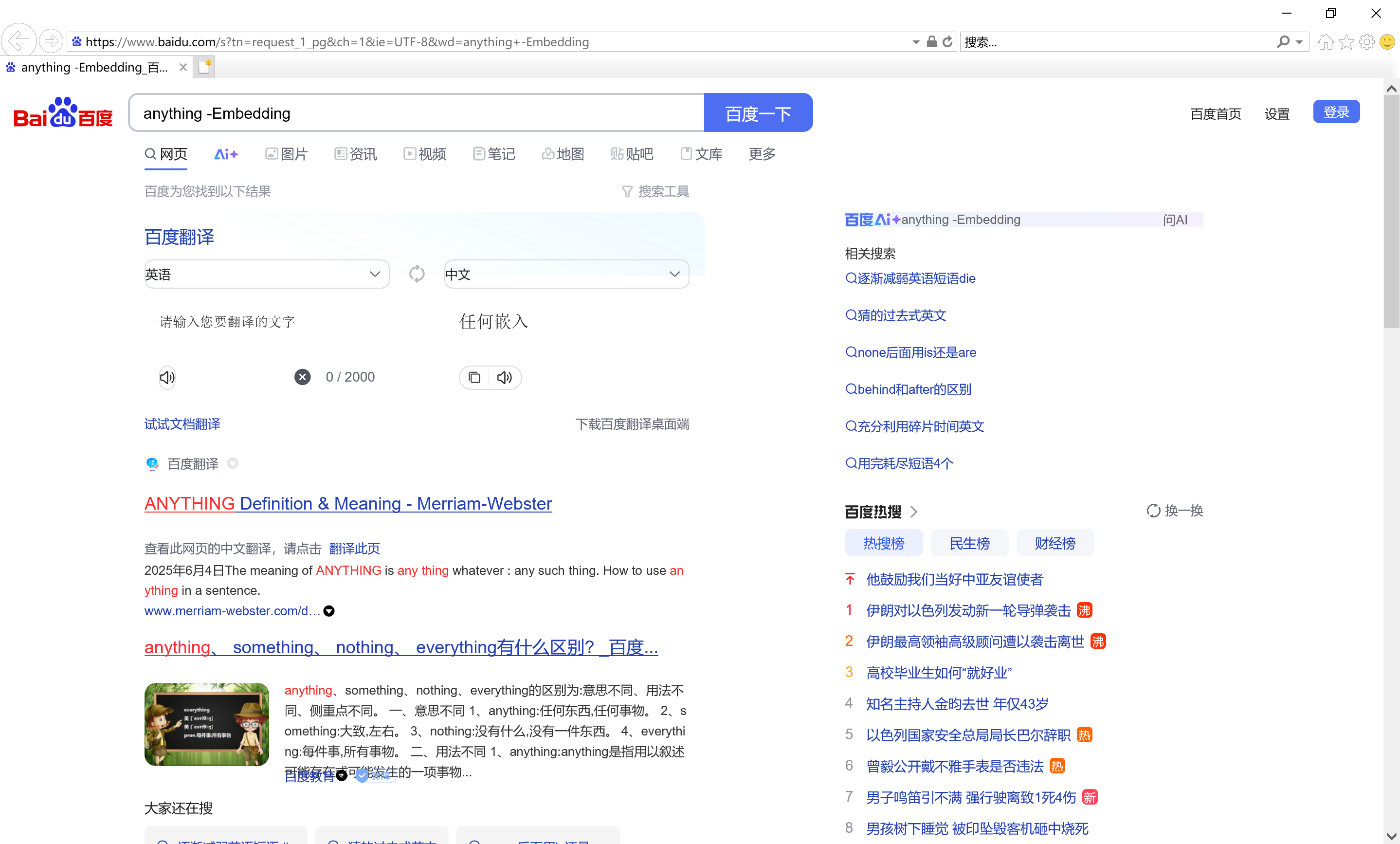
Task: Open hot search 知名主持人金的去世
Action: click(957, 704)
